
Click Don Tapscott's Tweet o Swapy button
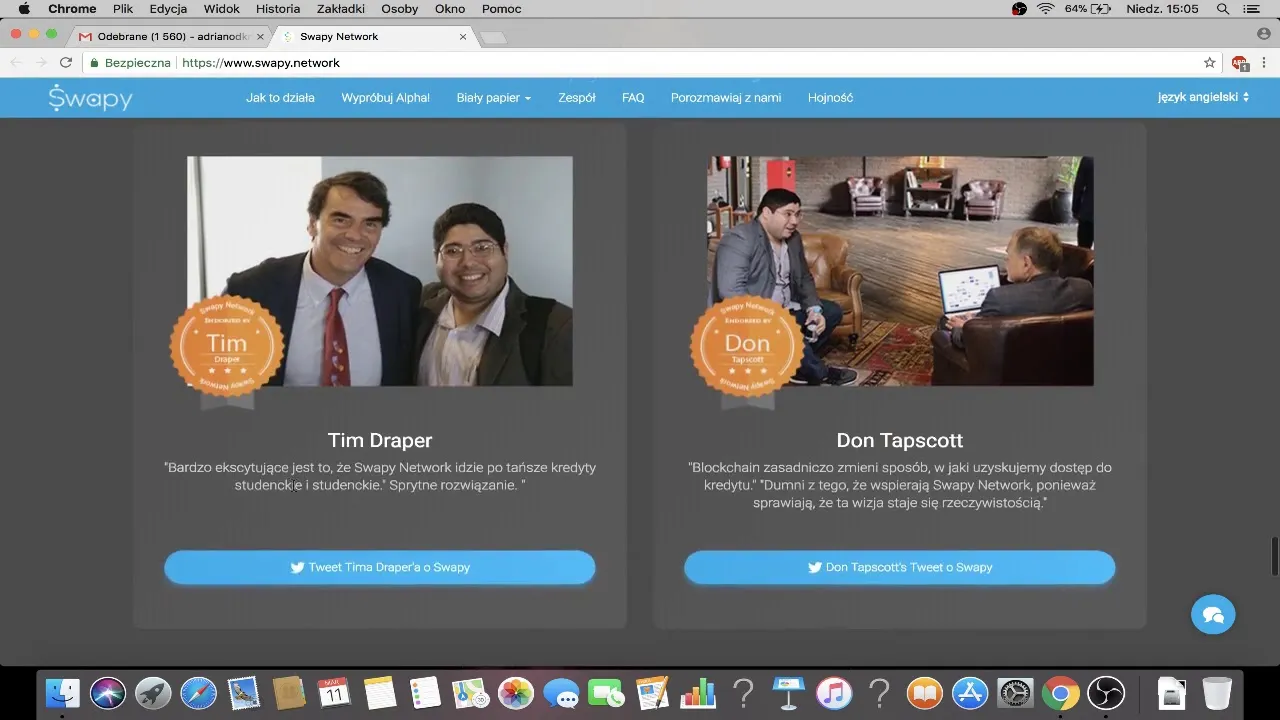900,567
